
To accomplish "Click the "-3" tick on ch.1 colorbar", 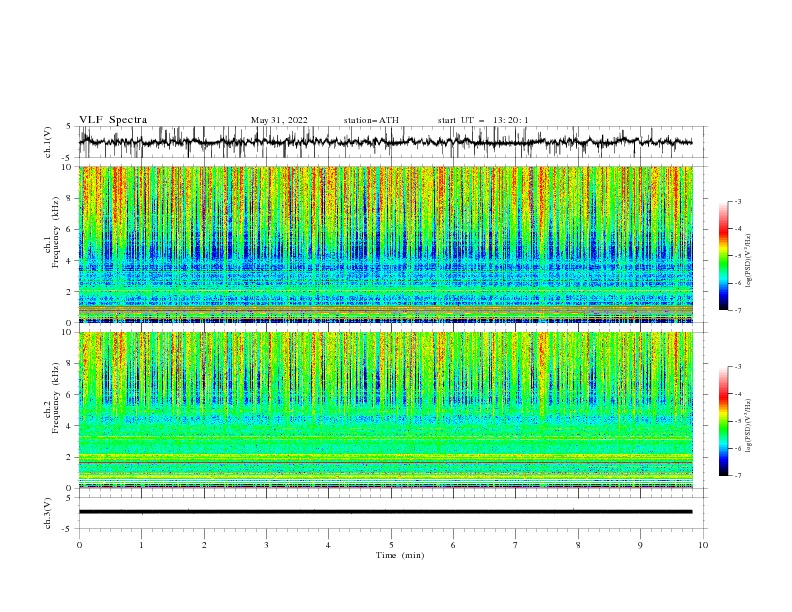I will pos(738,201).
